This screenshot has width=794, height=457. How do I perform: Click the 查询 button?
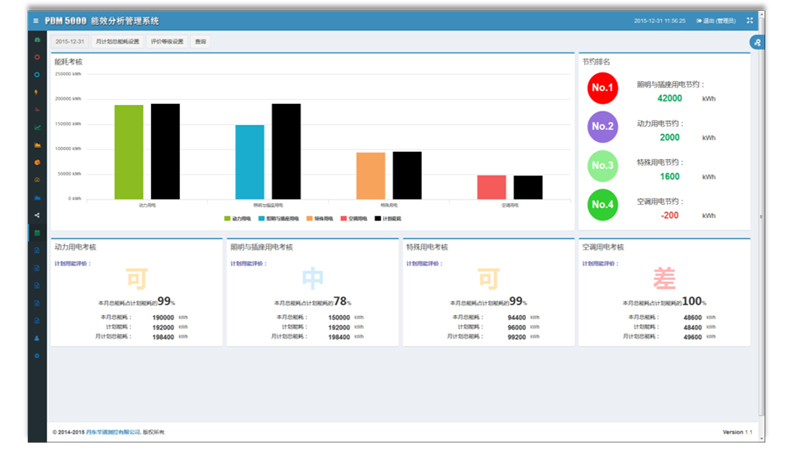coord(201,42)
